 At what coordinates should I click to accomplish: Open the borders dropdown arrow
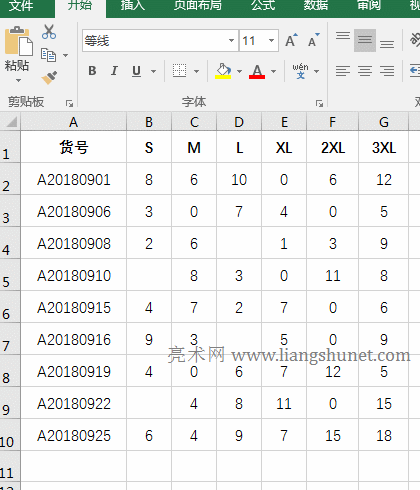(x=196, y=71)
